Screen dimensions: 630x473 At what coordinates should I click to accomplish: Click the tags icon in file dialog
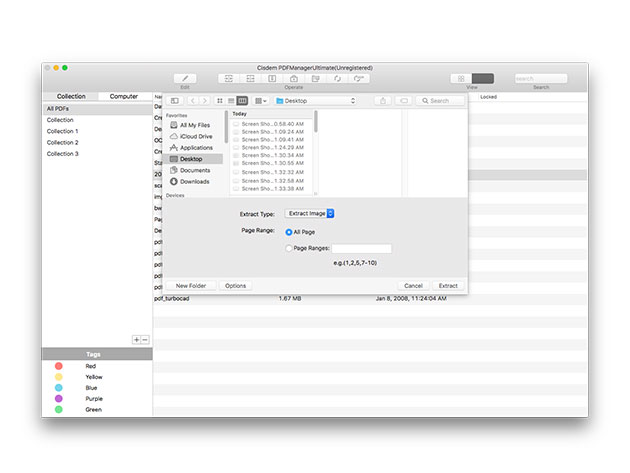[x=404, y=101]
